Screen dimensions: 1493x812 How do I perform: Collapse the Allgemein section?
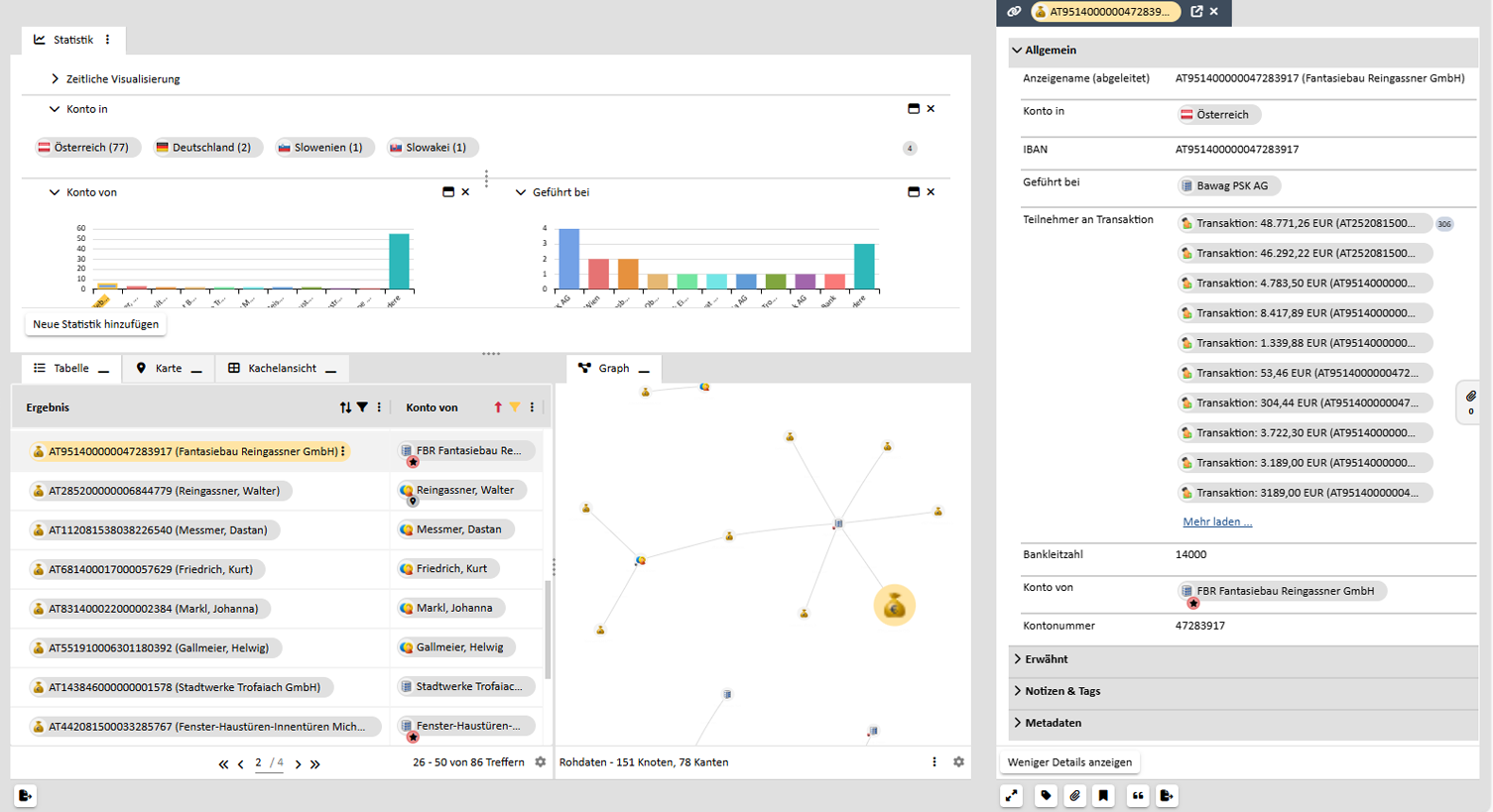(1017, 50)
